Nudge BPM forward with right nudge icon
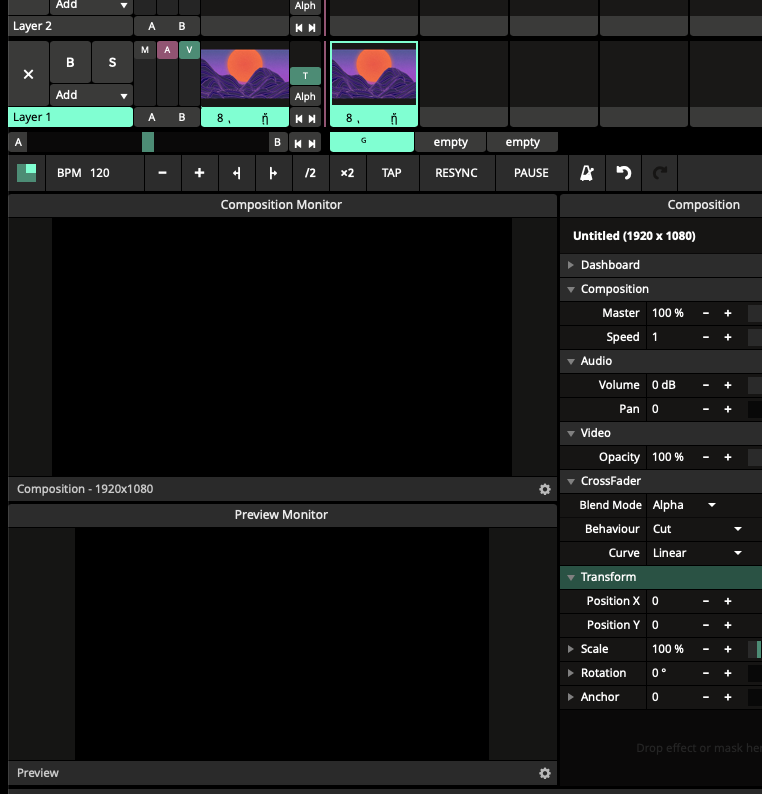This screenshot has width=762, height=794. pyautogui.click(x=273, y=173)
